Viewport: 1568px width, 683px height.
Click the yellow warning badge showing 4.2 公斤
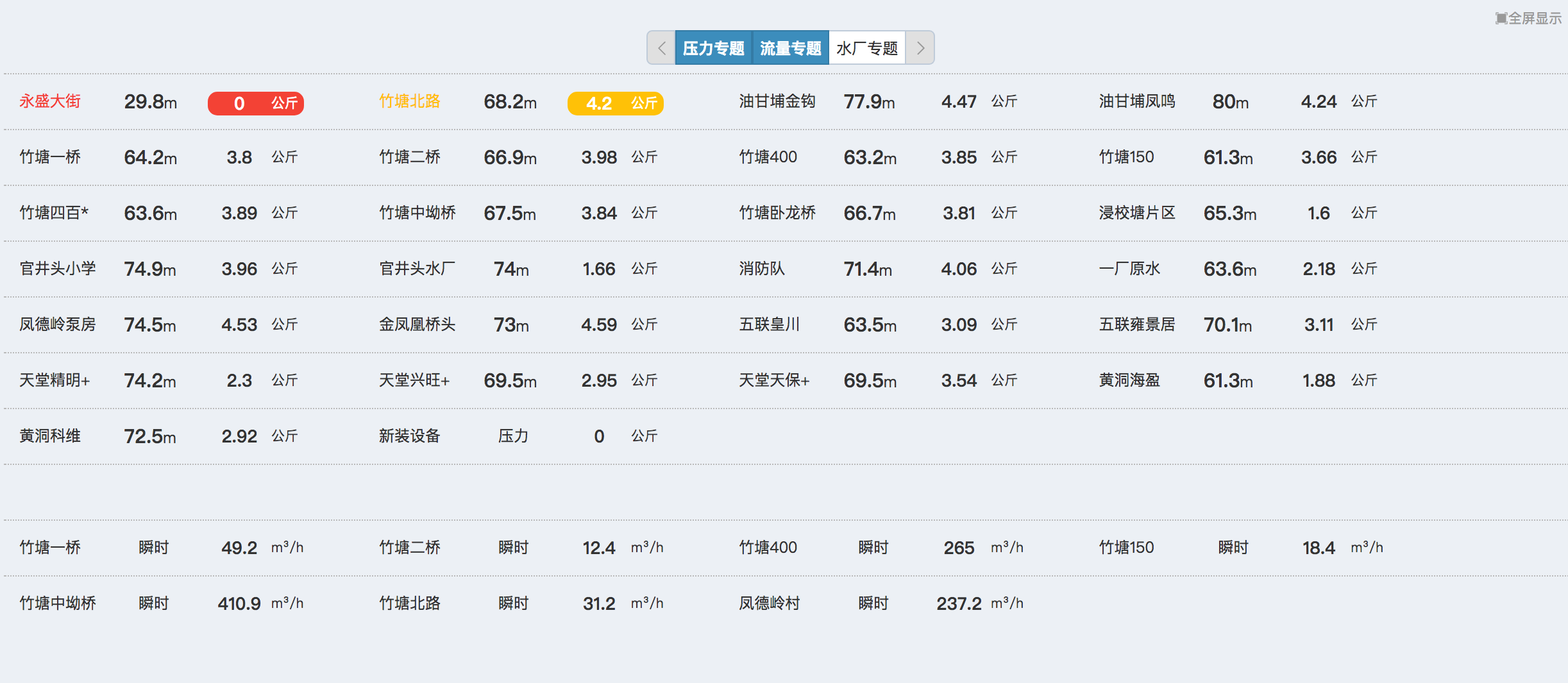click(x=615, y=103)
